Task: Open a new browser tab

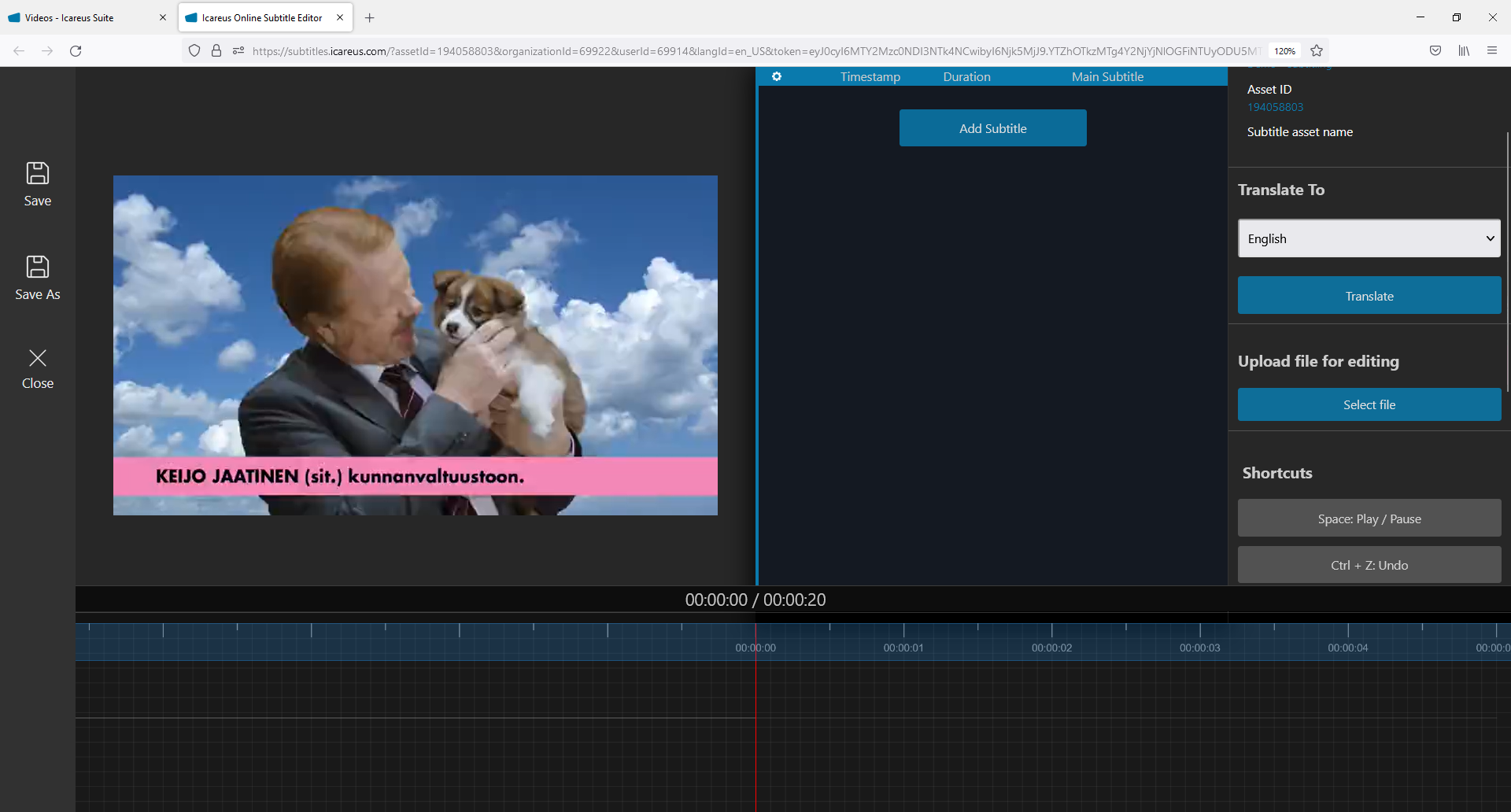Action: tap(370, 17)
